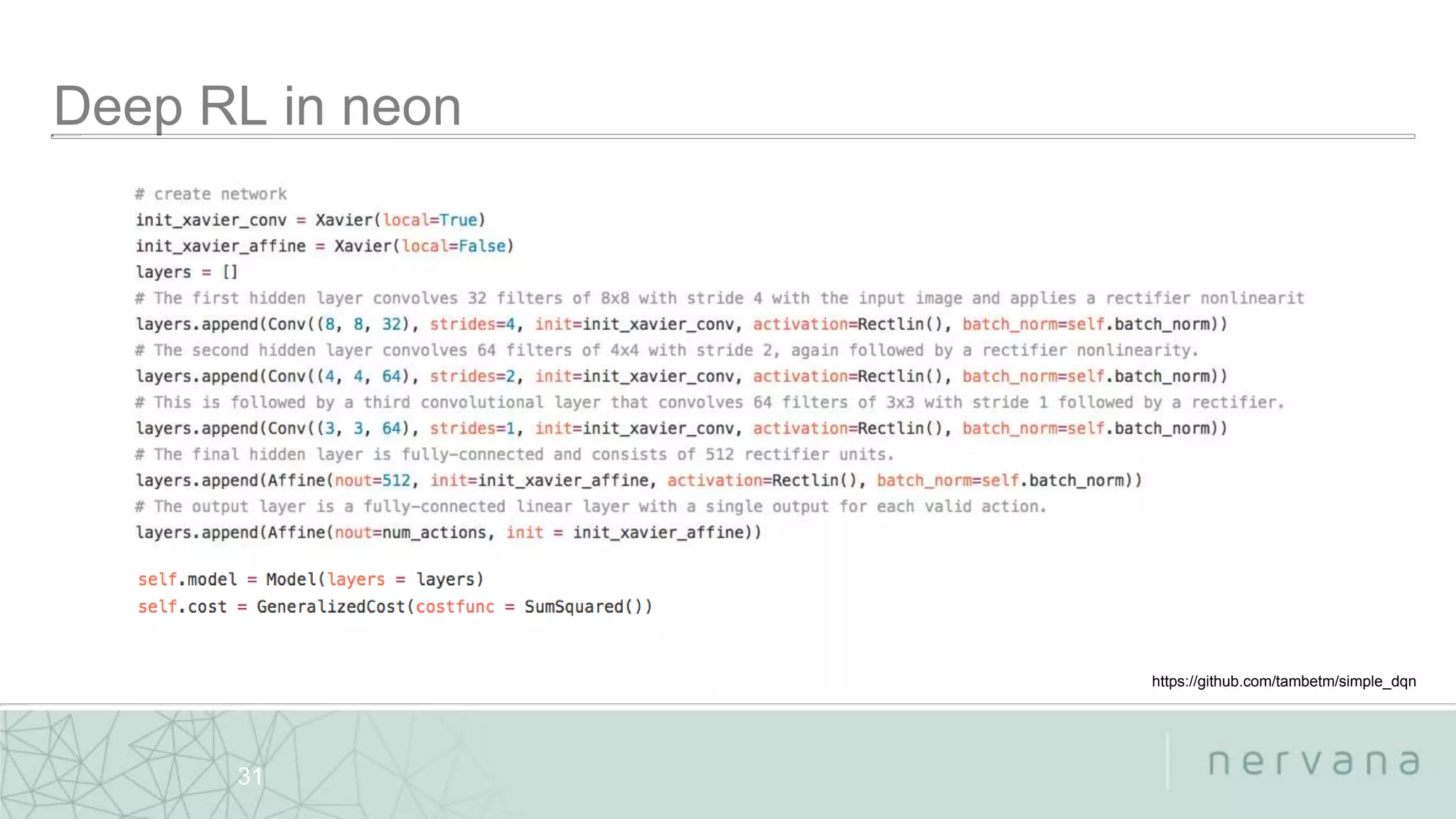The image size is (1456, 819).
Task: Click the nervana logo in footer
Action: coord(1313,762)
